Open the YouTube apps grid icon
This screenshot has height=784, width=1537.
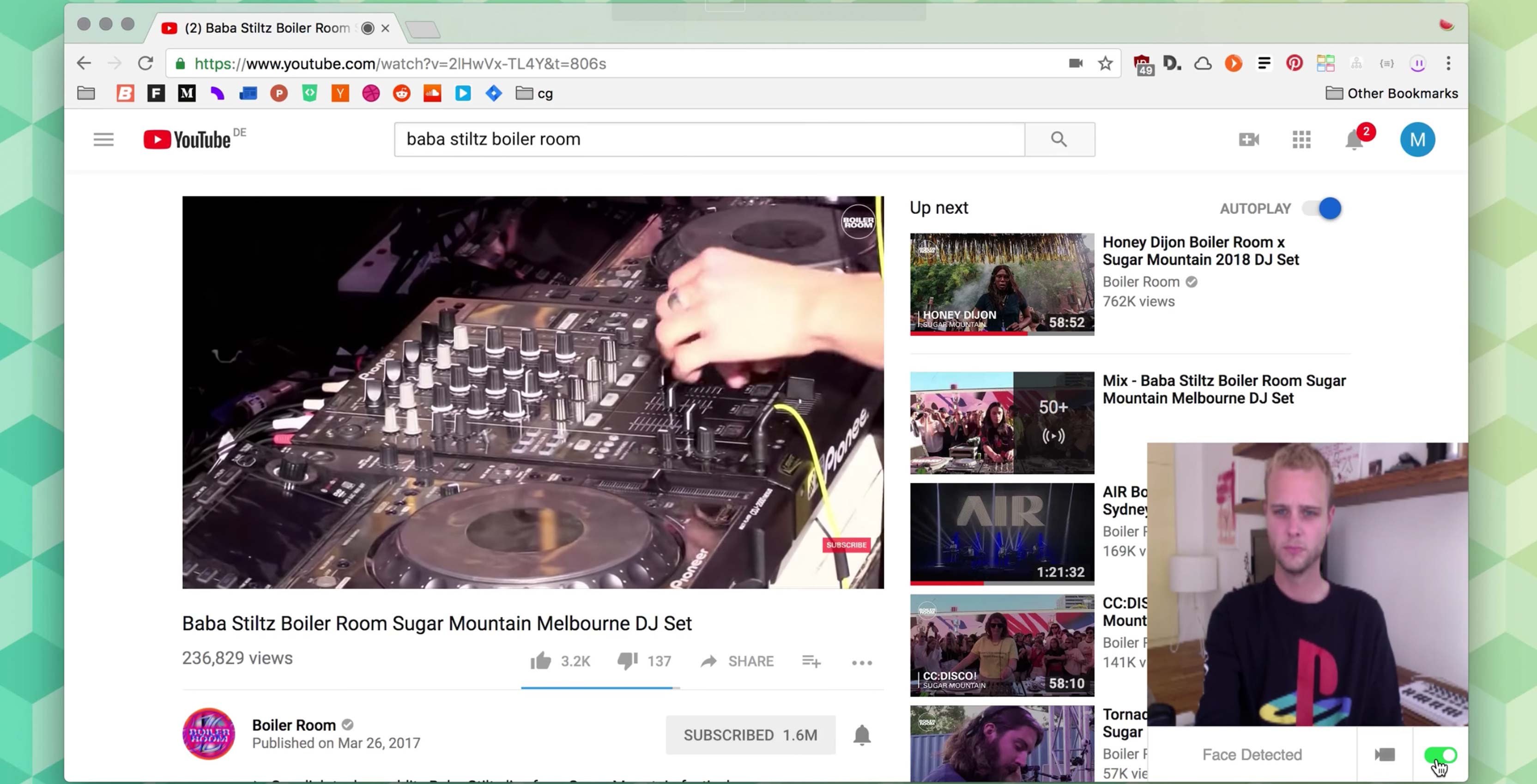(1301, 139)
